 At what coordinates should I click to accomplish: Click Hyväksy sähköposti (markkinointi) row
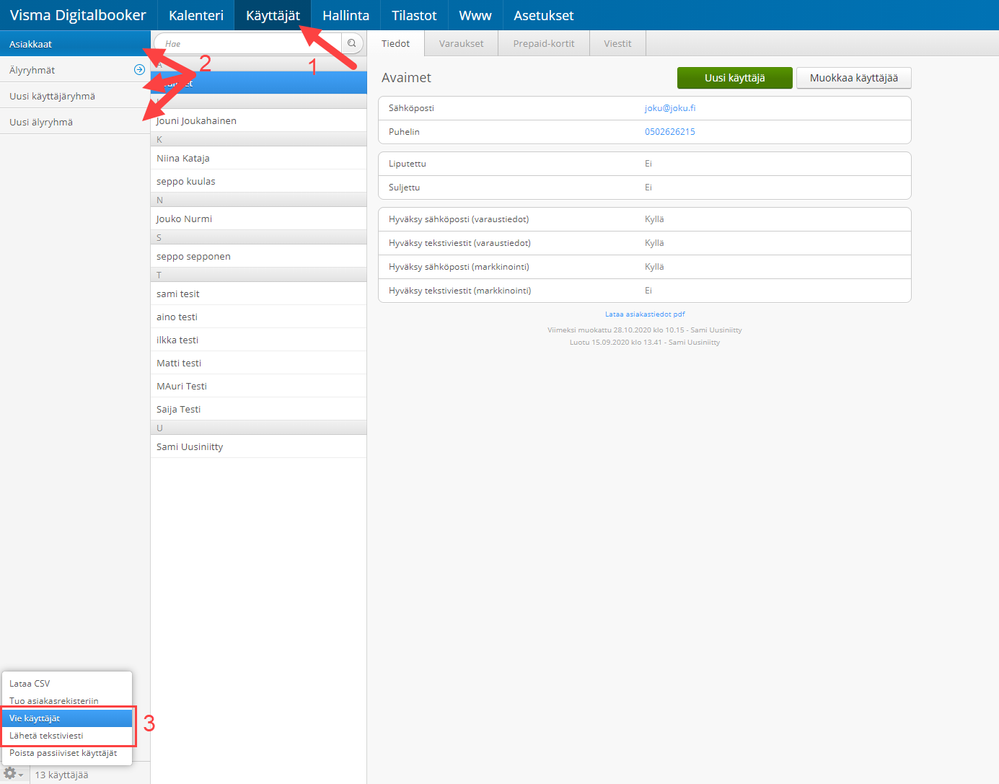click(x=645, y=267)
